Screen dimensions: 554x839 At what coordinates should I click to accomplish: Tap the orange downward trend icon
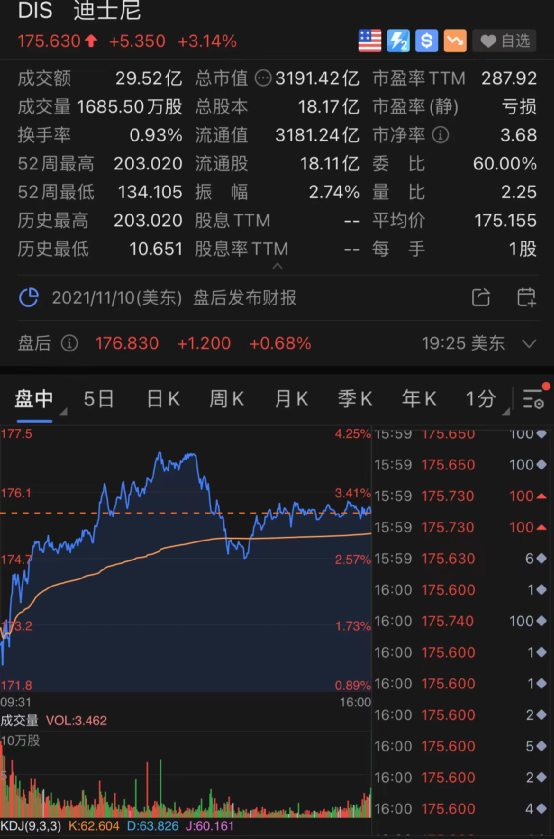click(x=455, y=41)
